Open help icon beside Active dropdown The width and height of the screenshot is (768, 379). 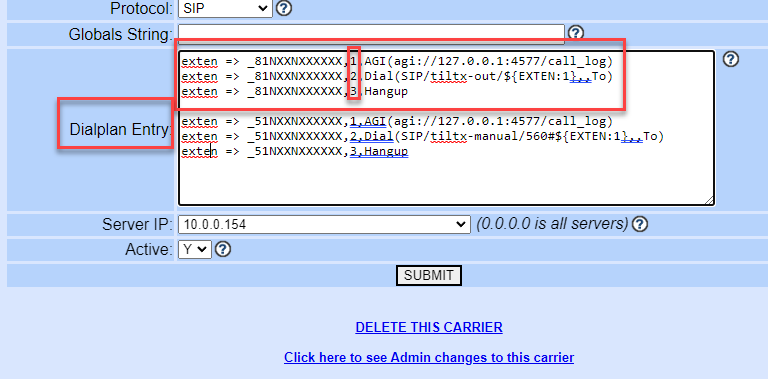(223, 249)
